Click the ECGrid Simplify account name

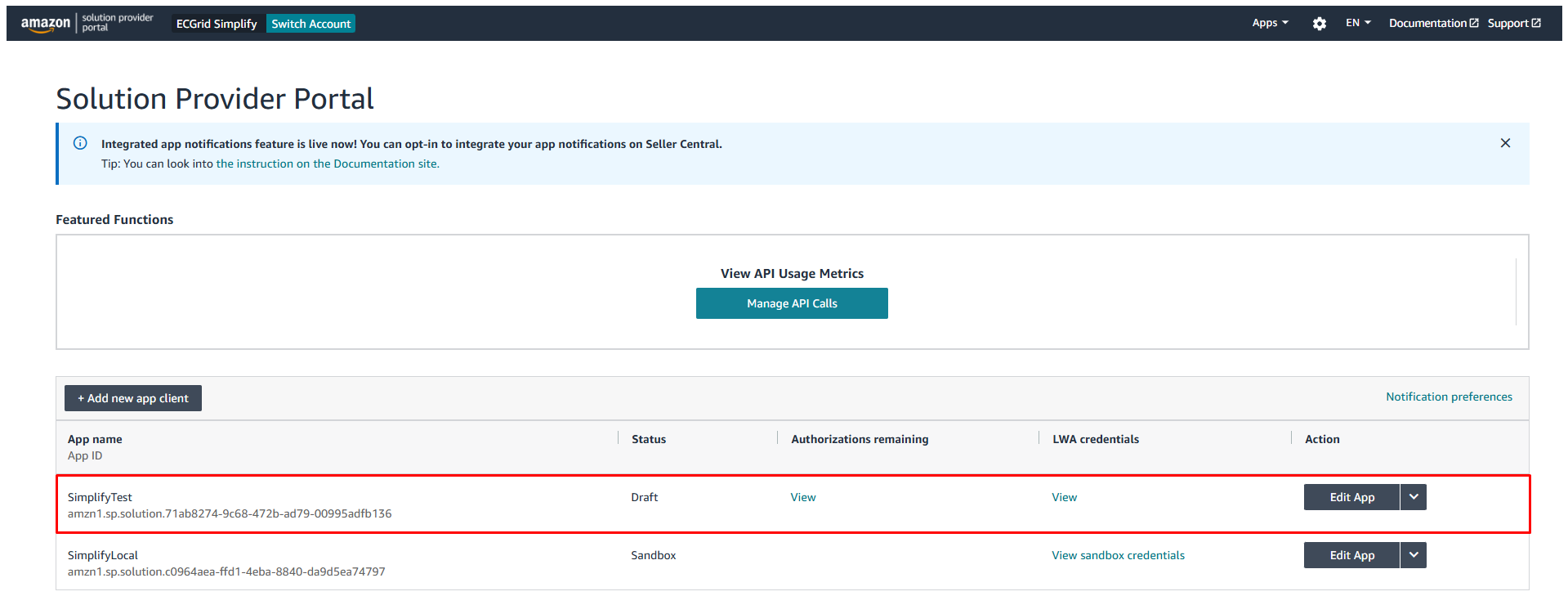coord(217,24)
